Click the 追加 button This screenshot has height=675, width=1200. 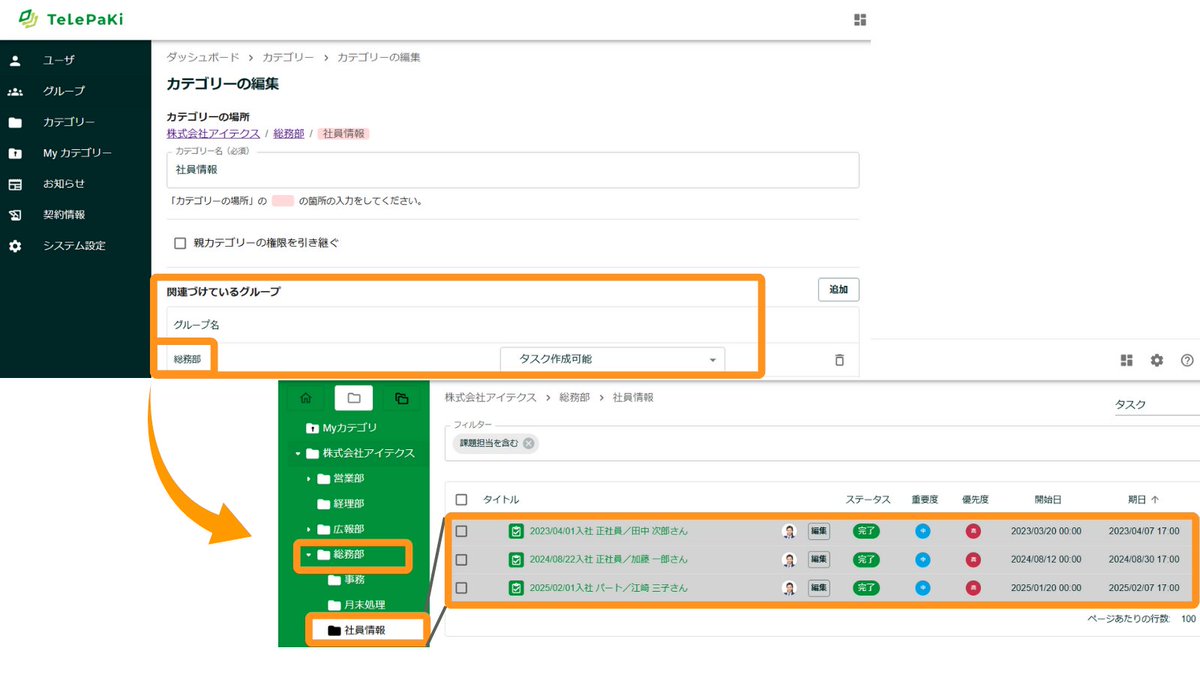click(x=838, y=290)
